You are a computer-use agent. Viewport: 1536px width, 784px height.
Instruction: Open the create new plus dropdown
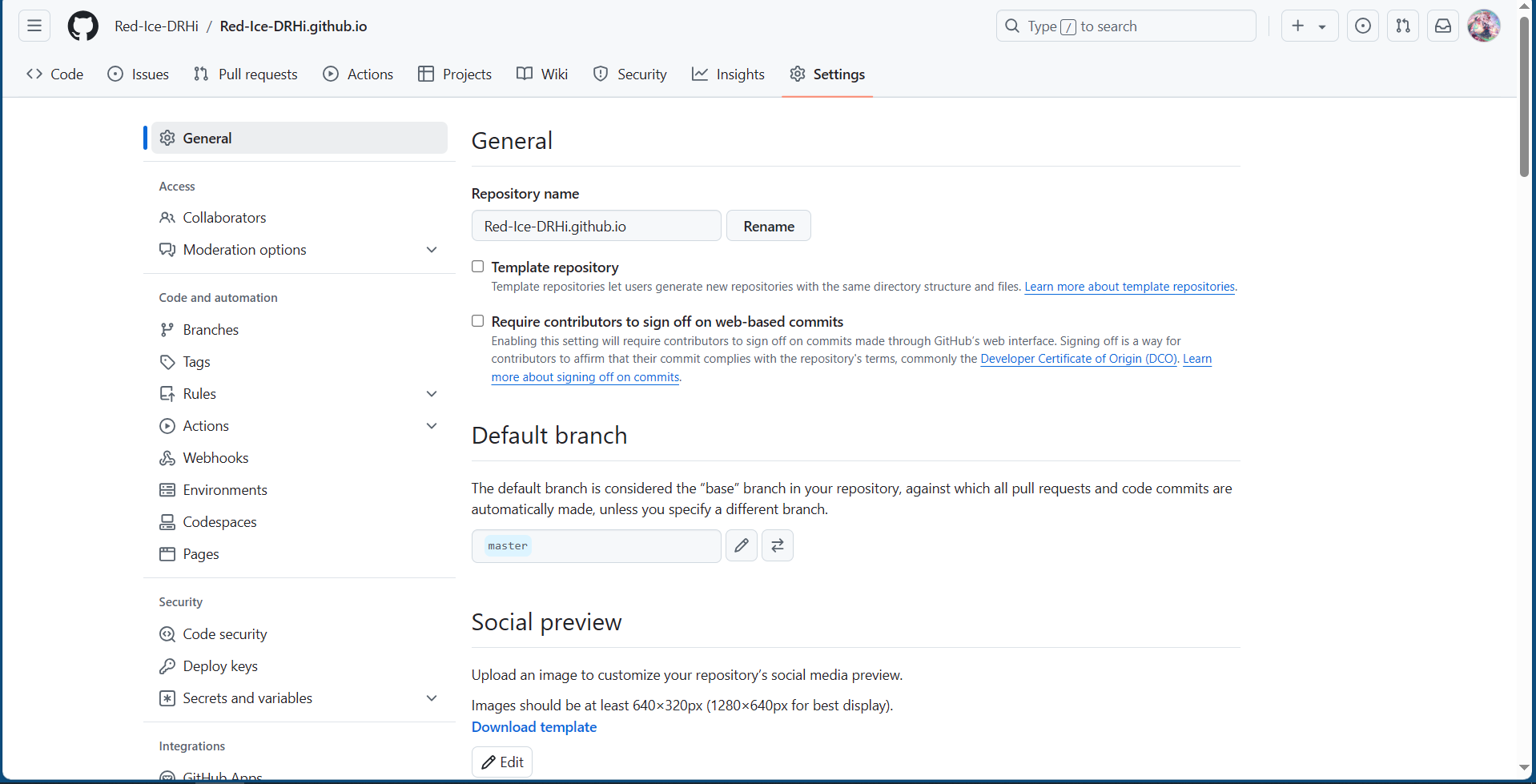point(1309,26)
